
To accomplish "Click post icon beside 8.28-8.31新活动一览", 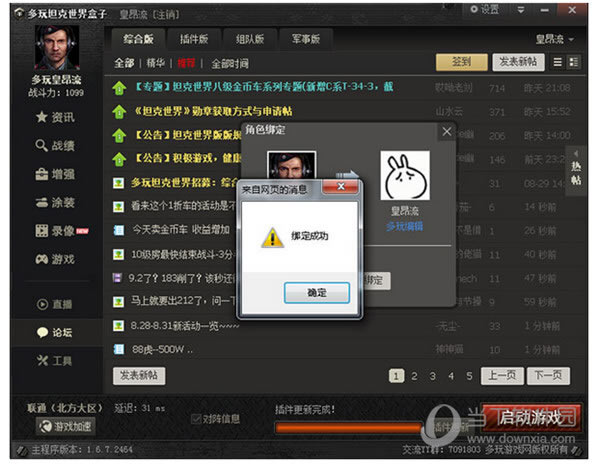I will point(118,326).
